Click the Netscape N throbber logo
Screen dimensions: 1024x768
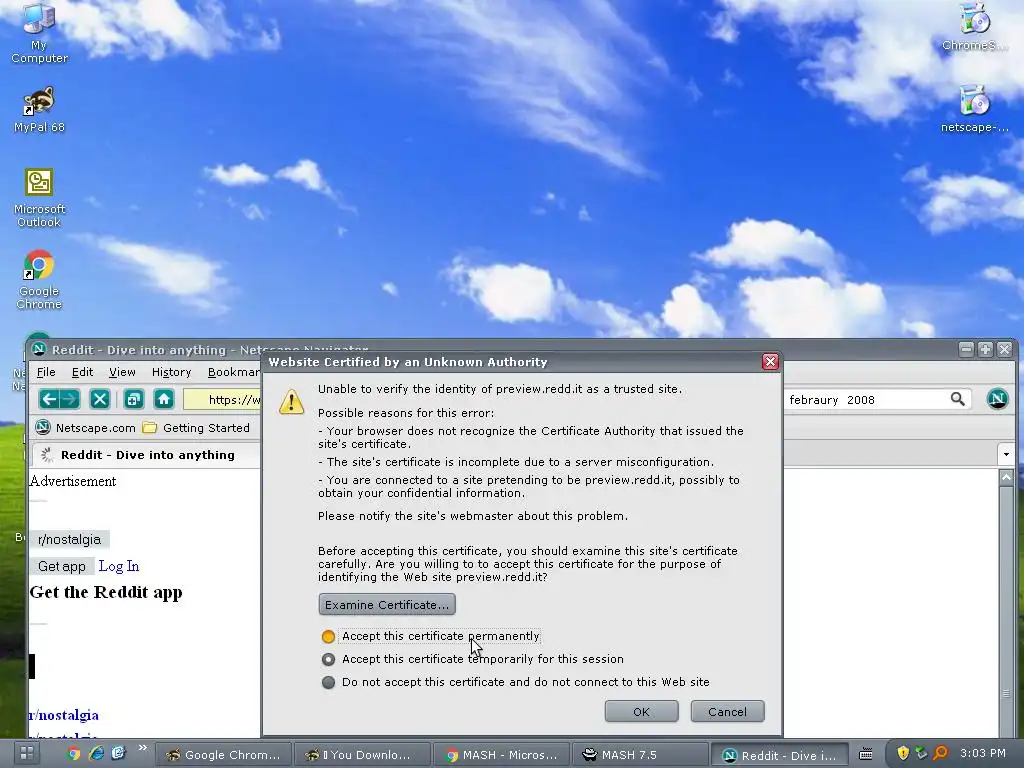pos(997,399)
